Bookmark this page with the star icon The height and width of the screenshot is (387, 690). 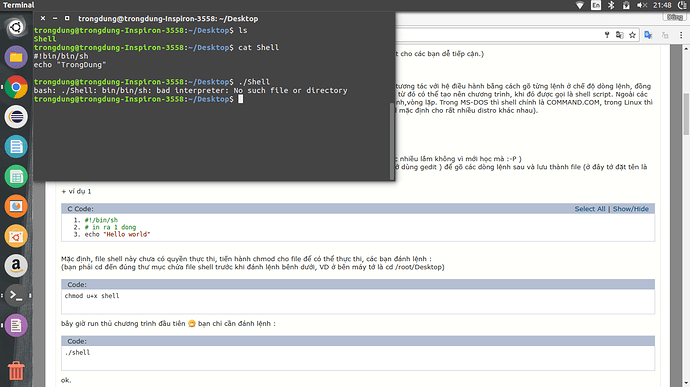(632, 35)
